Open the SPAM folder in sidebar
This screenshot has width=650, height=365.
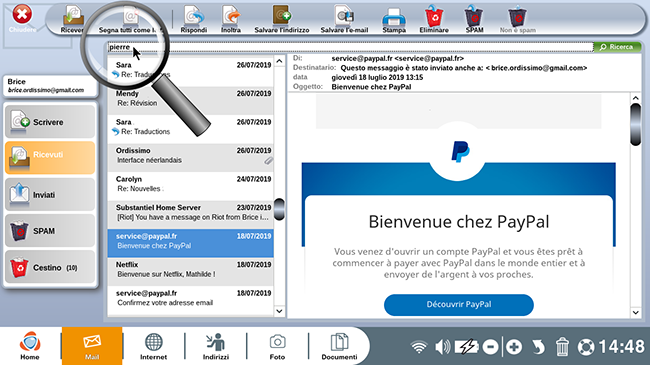50,231
